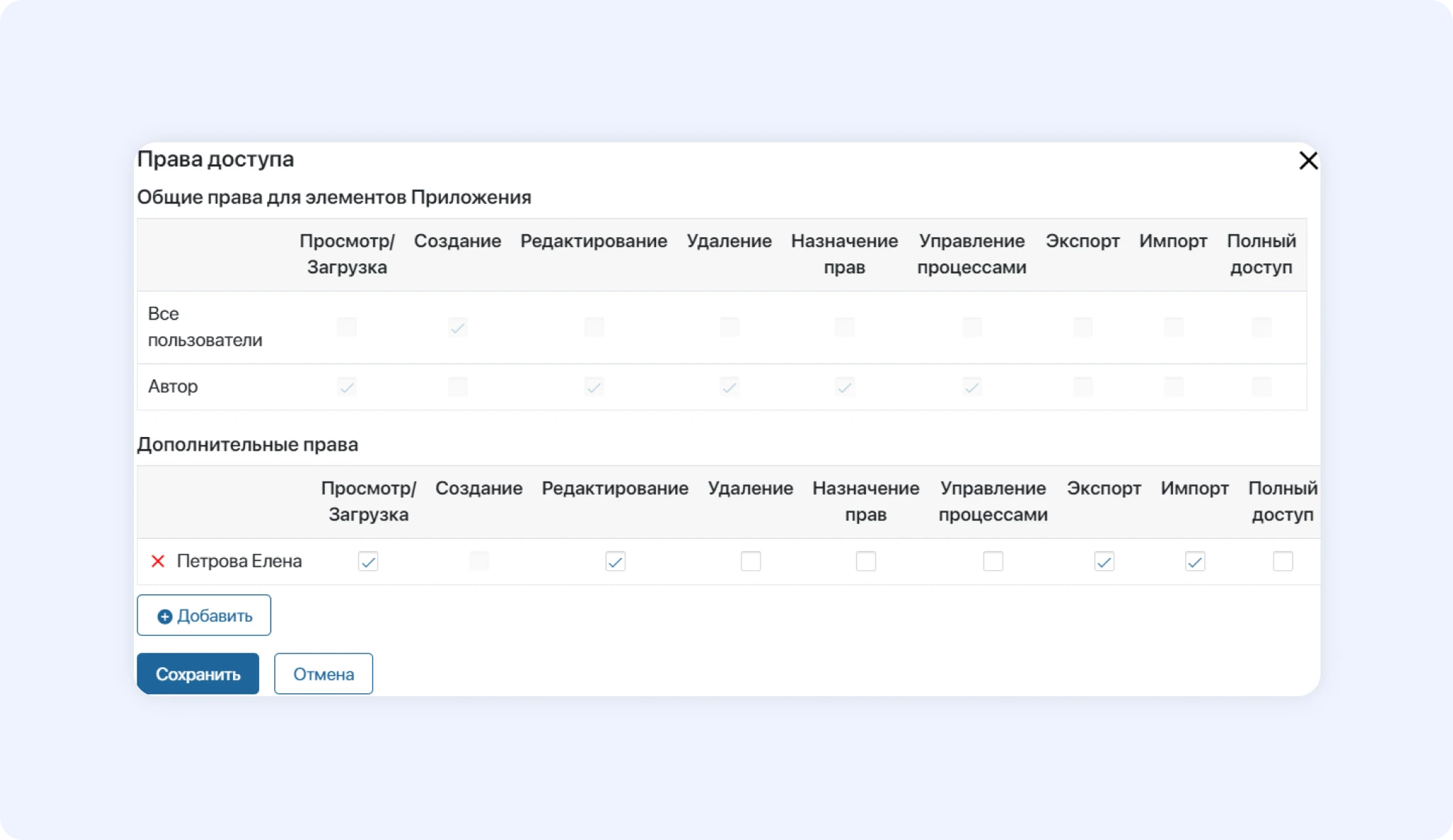Remove Петрова Елена using the red X icon
Viewport: 1453px width, 840px height.
157,562
